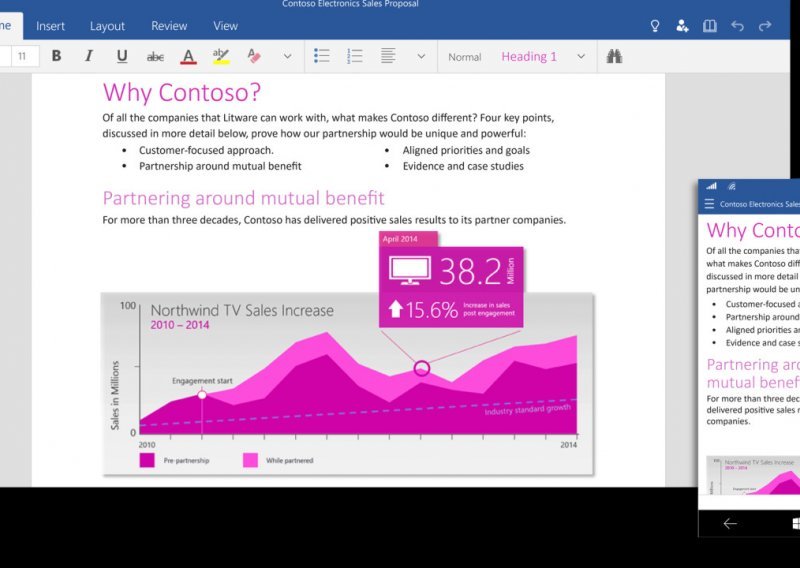Toggle Bold formatting
This screenshot has width=800, height=568.
(57, 56)
